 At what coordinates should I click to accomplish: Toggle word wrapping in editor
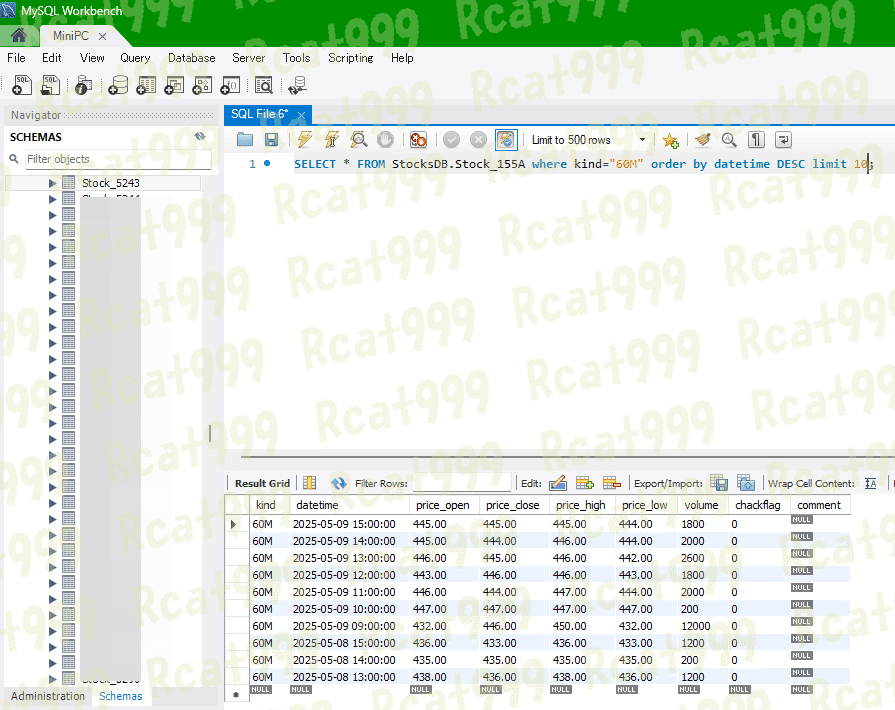tap(783, 139)
